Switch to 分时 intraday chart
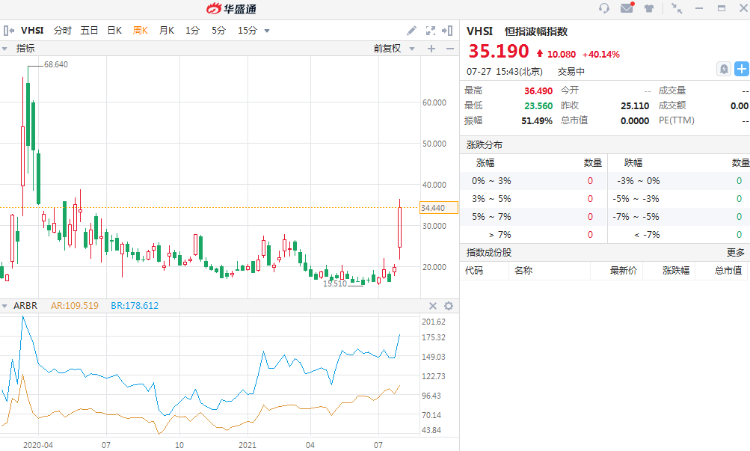750x451 pixels. 63,31
